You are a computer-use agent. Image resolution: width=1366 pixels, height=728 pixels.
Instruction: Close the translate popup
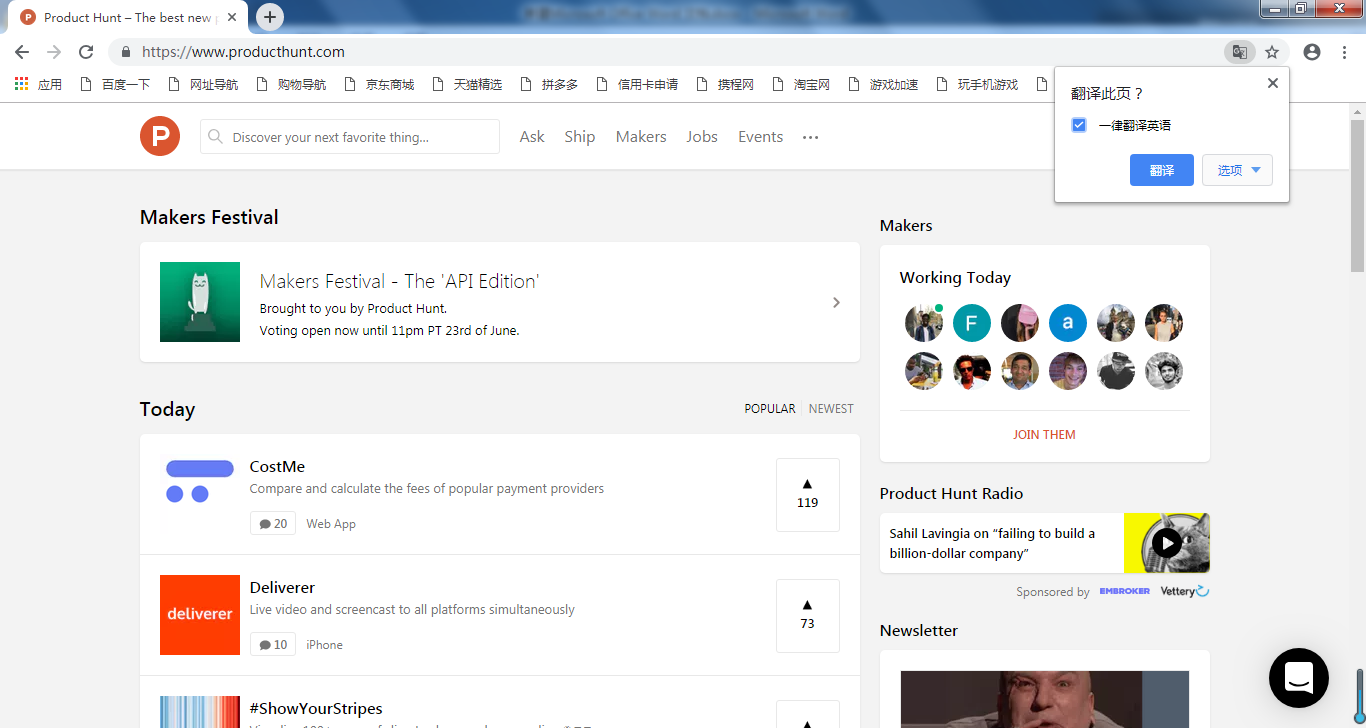[x=1272, y=83]
